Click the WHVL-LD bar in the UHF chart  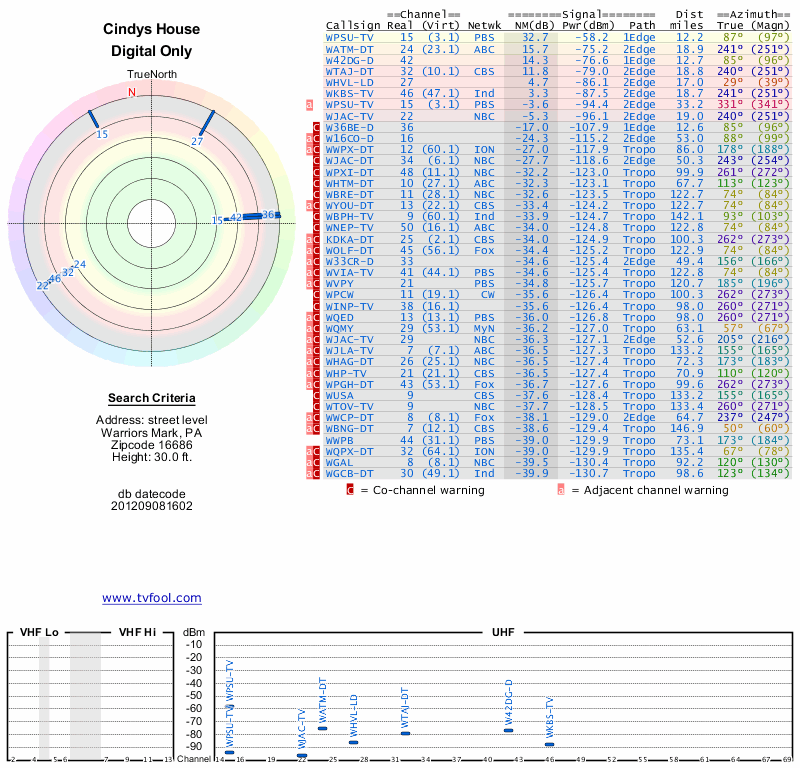(x=354, y=742)
